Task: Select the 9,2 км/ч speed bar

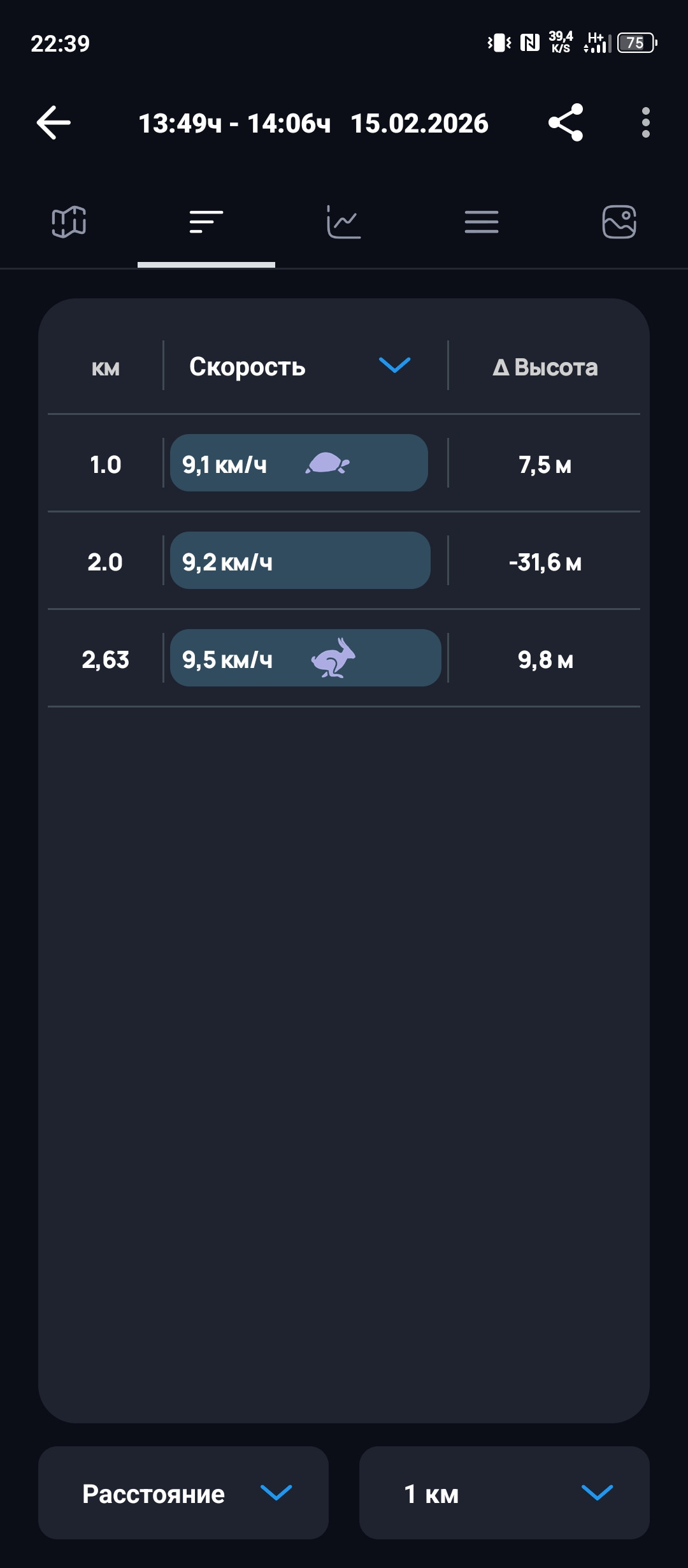Action: coord(300,560)
